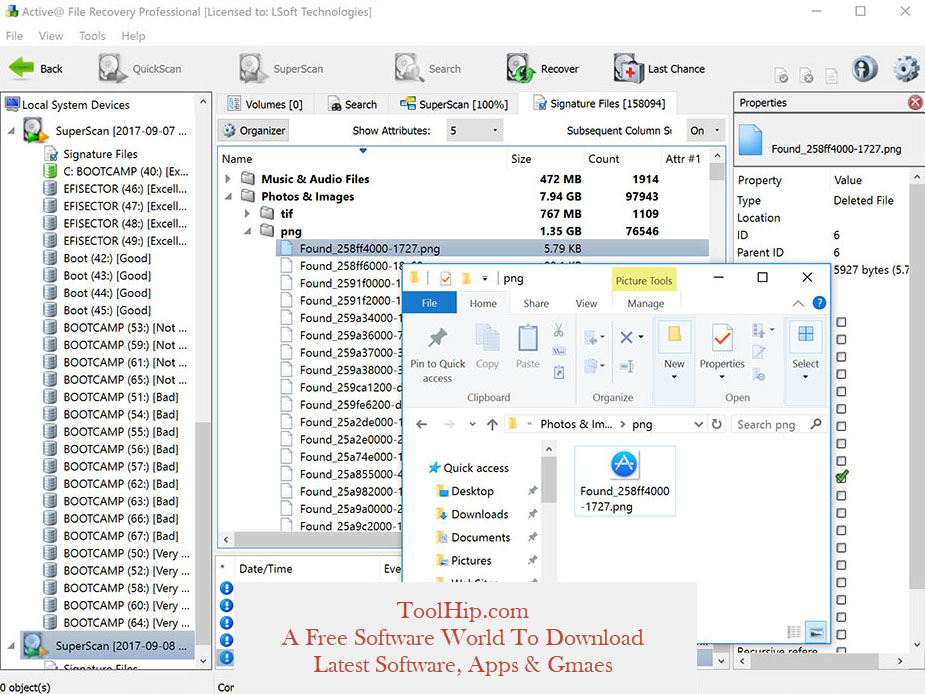The width and height of the screenshot is (925, 694).
Task: Click the Organizer button
Action: tap(254, 130)
